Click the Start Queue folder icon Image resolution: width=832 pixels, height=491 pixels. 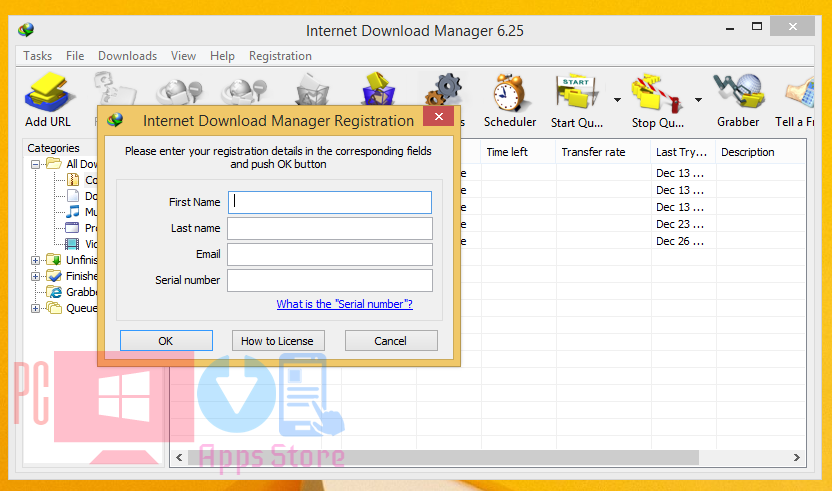[x=577, y=92]
